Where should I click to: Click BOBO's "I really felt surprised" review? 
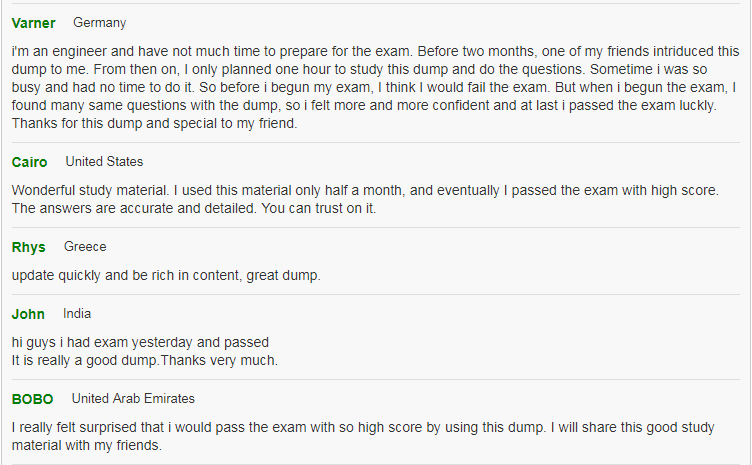coord(363,436)
